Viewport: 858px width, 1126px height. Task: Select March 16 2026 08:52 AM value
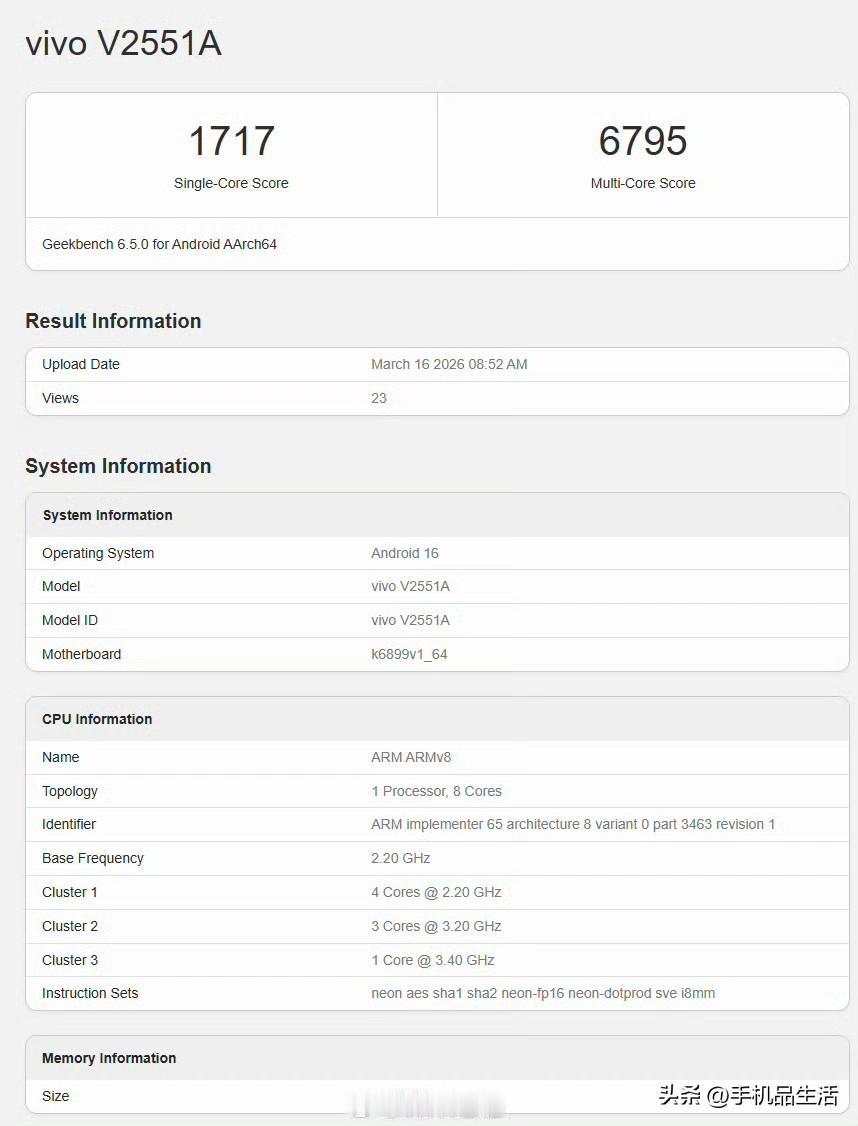449,364
